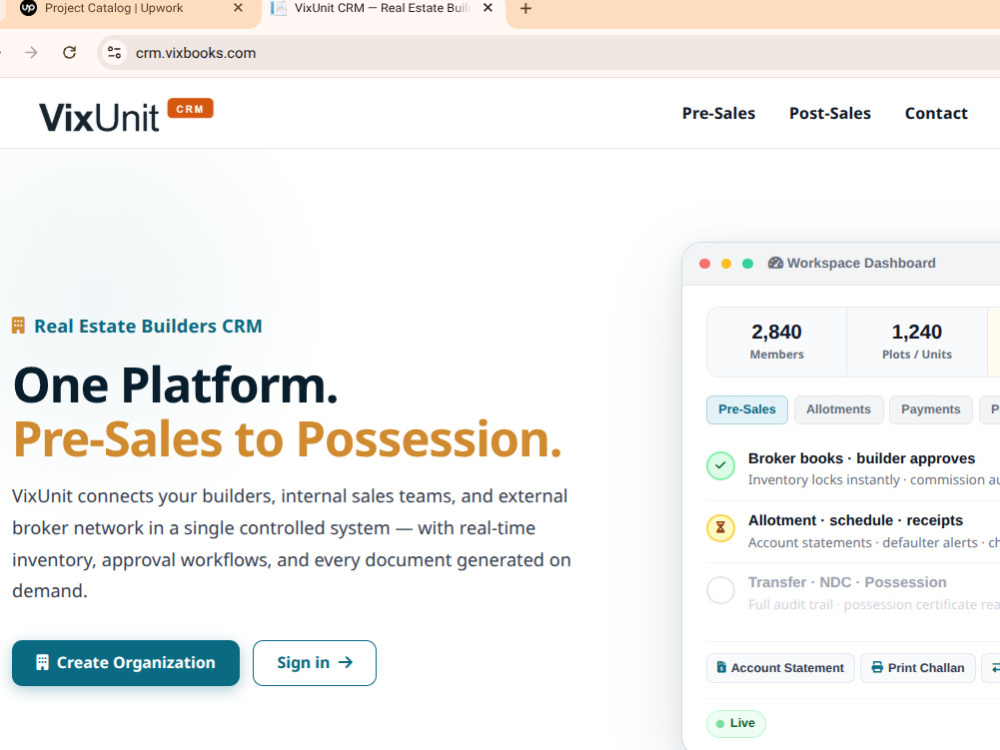Click the yellow window dot on dashboard
Viewport: 1000px width, 750px height.
coord(726,263)
